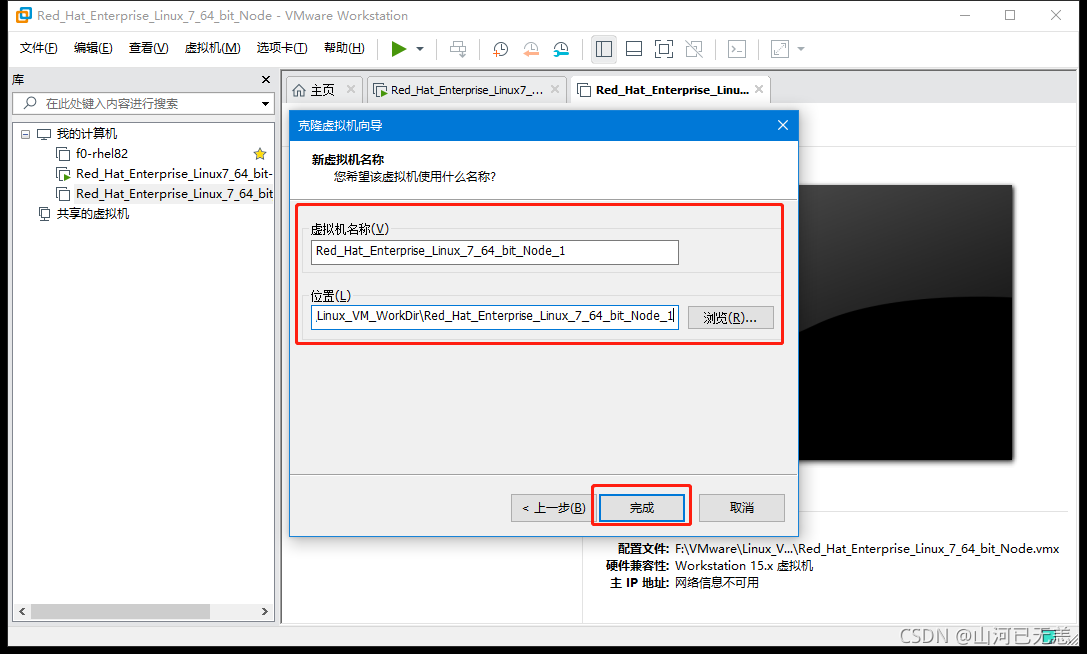Click the library scrollbar right arrow
1087x654 pixels.
click(265, 612)
